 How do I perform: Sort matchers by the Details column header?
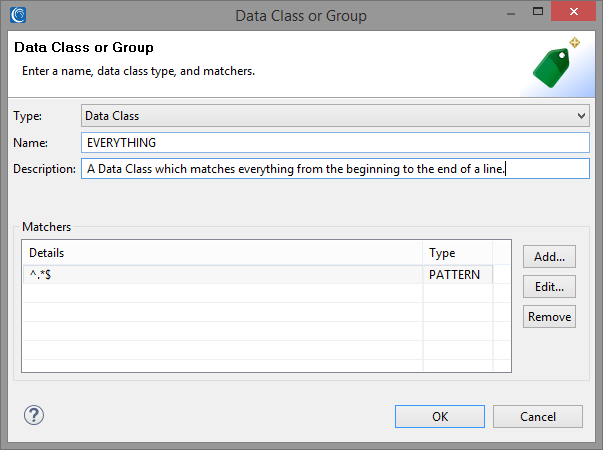tap(223, 253)
